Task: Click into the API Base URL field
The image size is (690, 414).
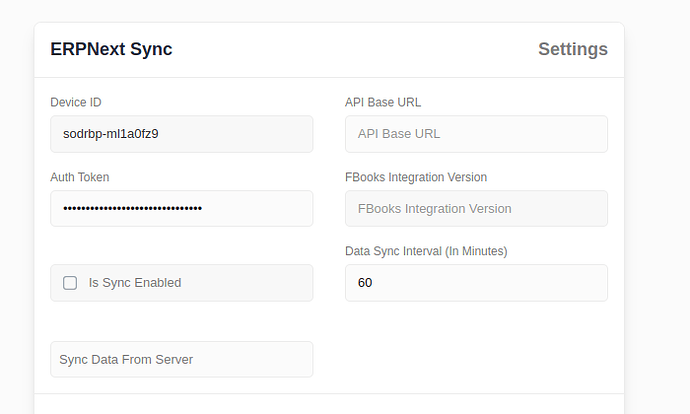Action: click(476, 134)
